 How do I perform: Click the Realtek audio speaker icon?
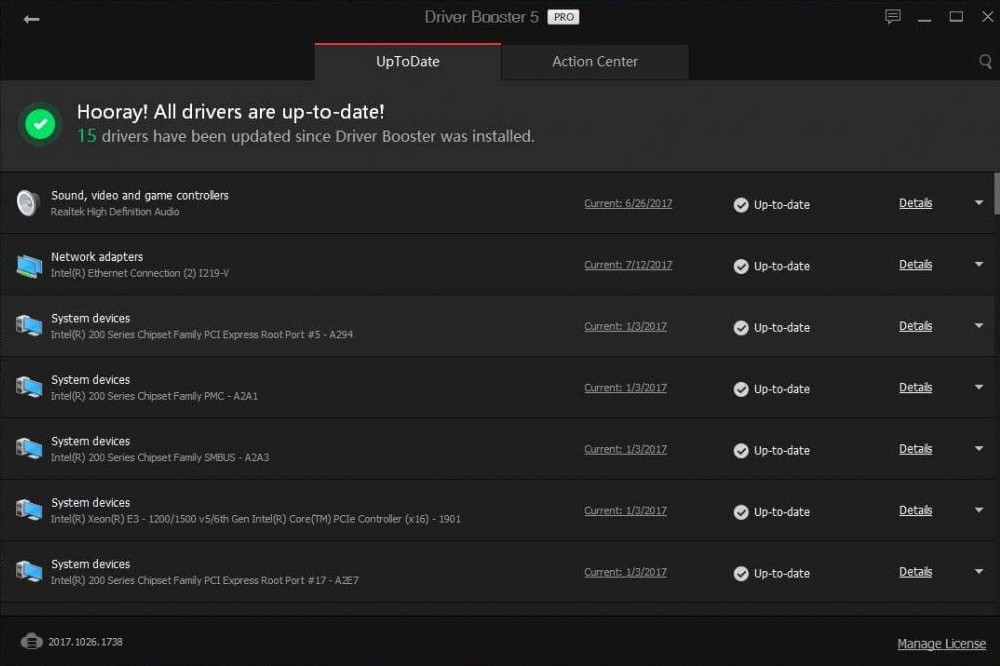click(x=28, y=203)
